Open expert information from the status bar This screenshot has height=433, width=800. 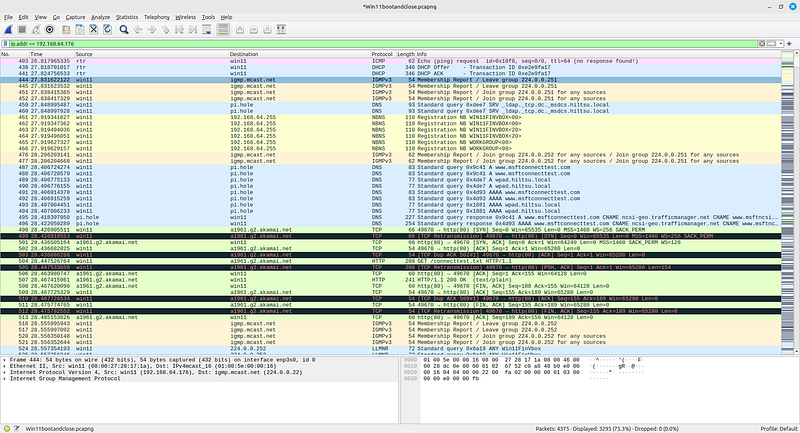(x=7, y=429)
